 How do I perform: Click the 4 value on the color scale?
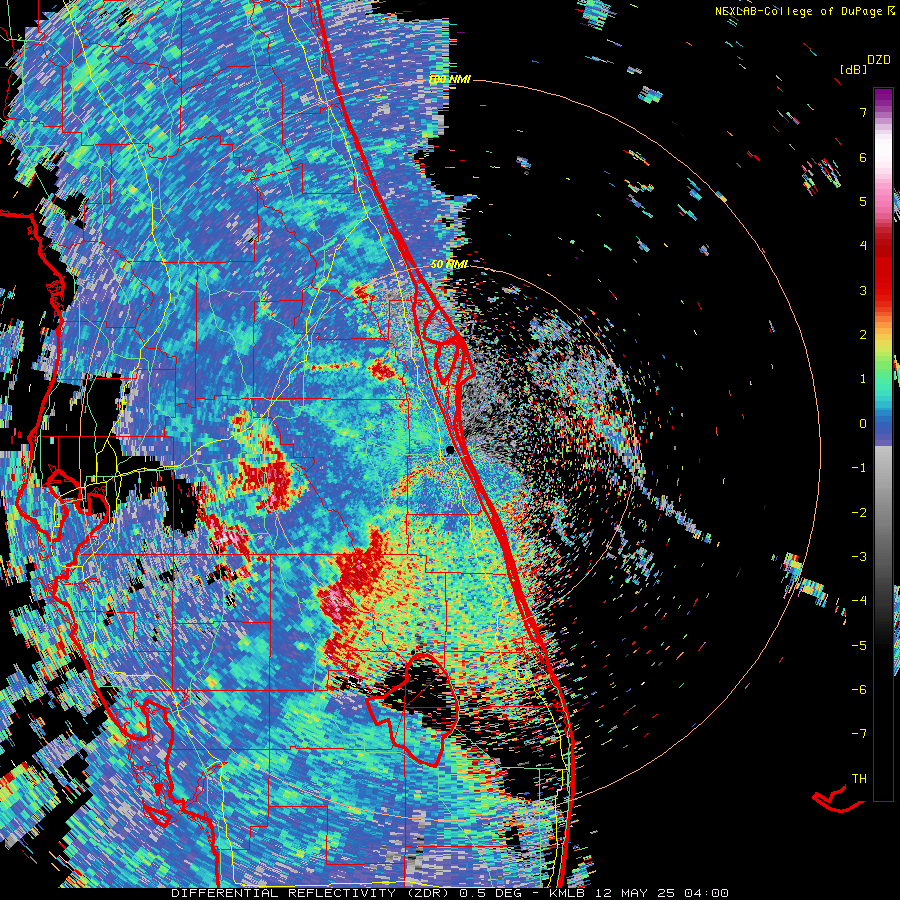[863, 246]
